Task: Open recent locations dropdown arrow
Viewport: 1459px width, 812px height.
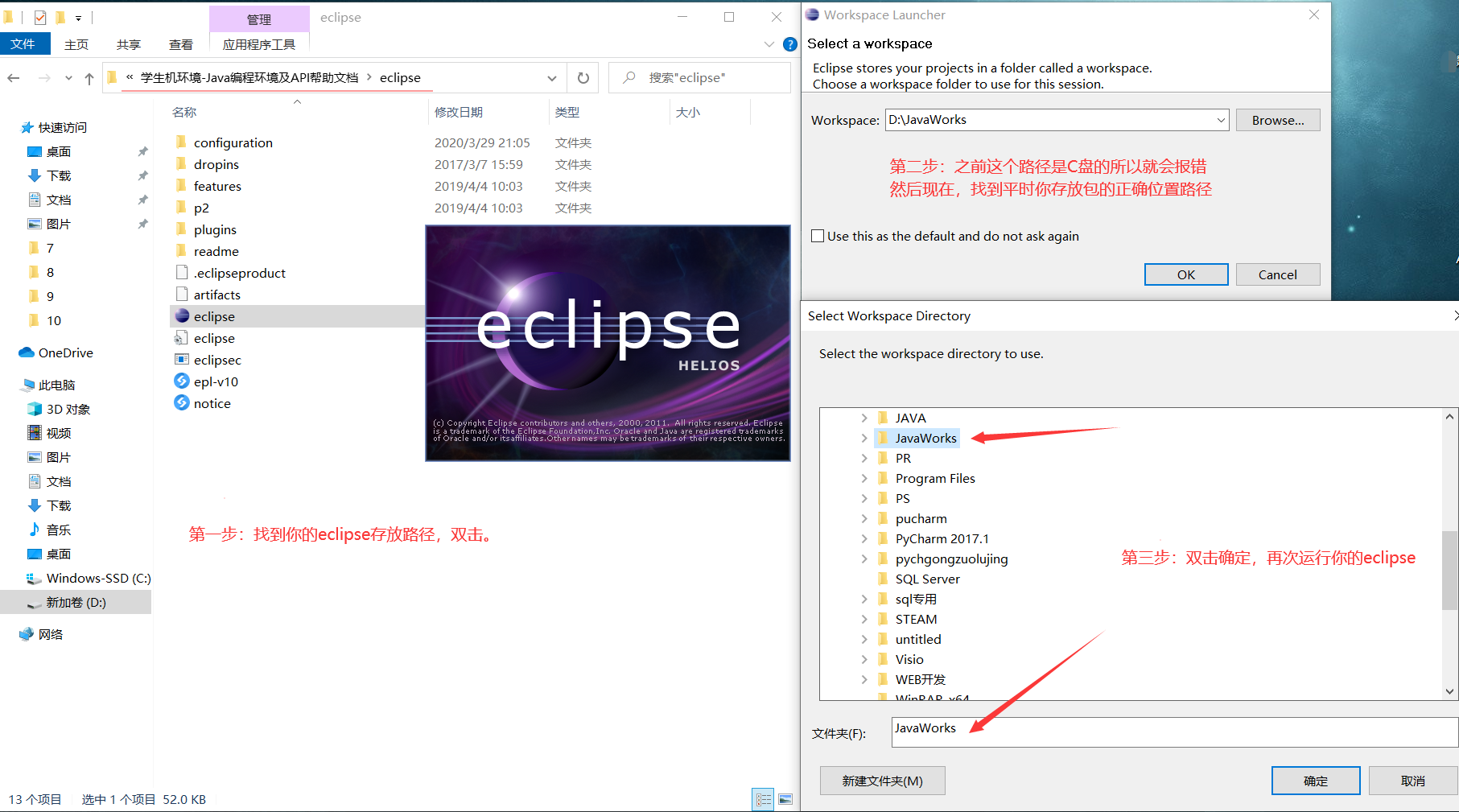Action: [x=68, y=78]
